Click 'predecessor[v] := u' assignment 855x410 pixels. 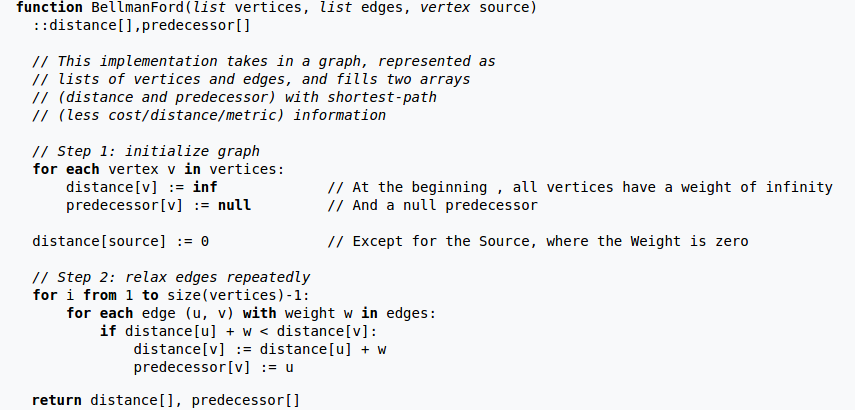coord(213,367)
